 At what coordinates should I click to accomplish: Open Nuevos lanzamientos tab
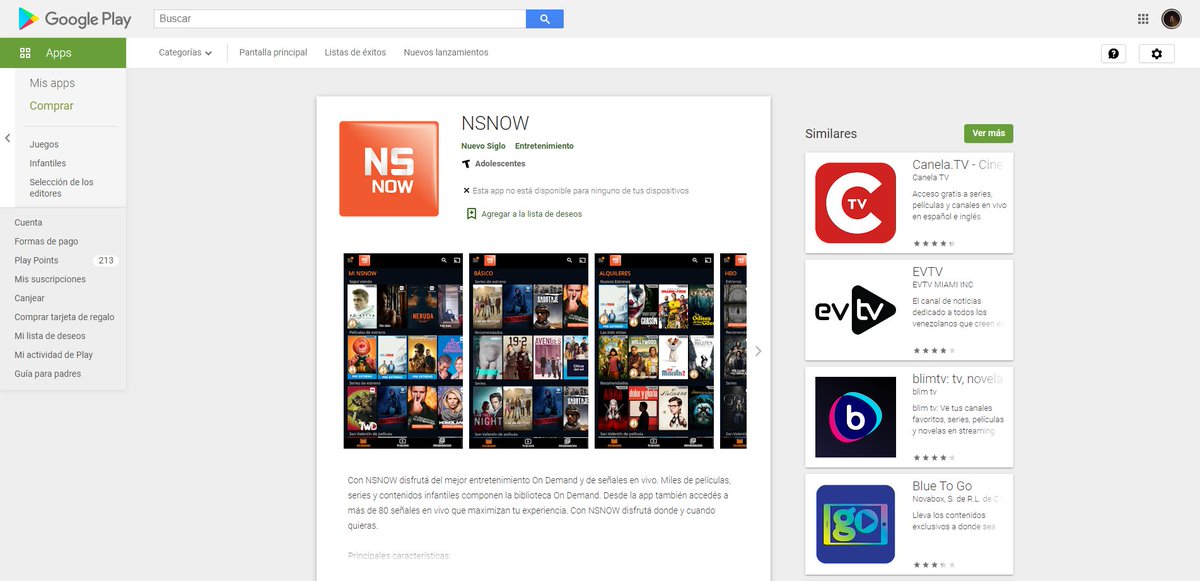click(446, 53)
